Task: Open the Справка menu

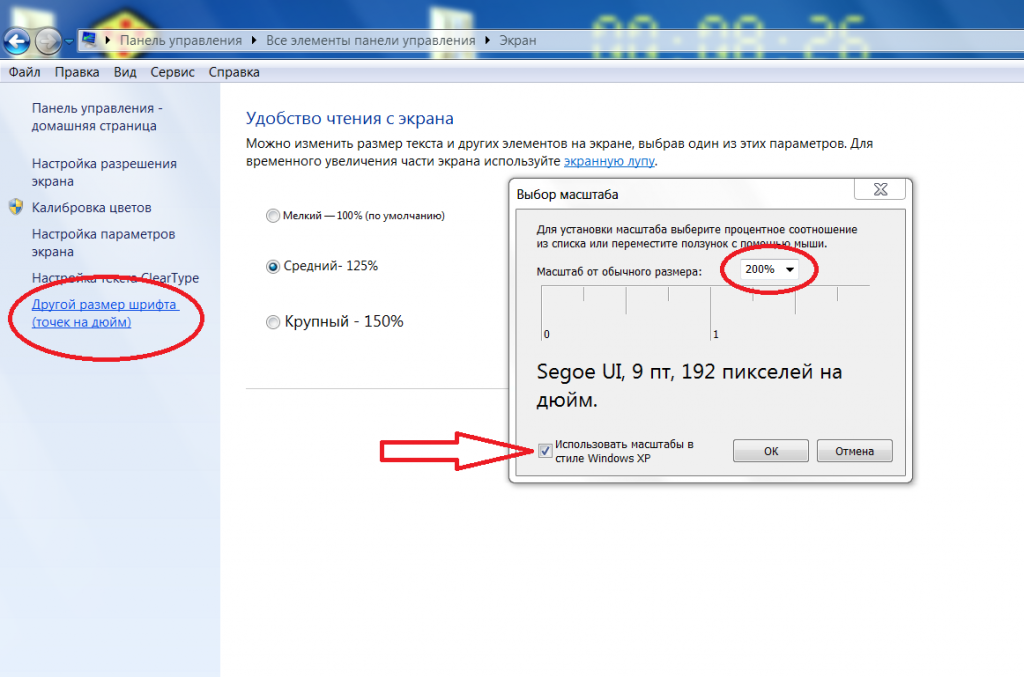Action: click(x=234, y=72)
